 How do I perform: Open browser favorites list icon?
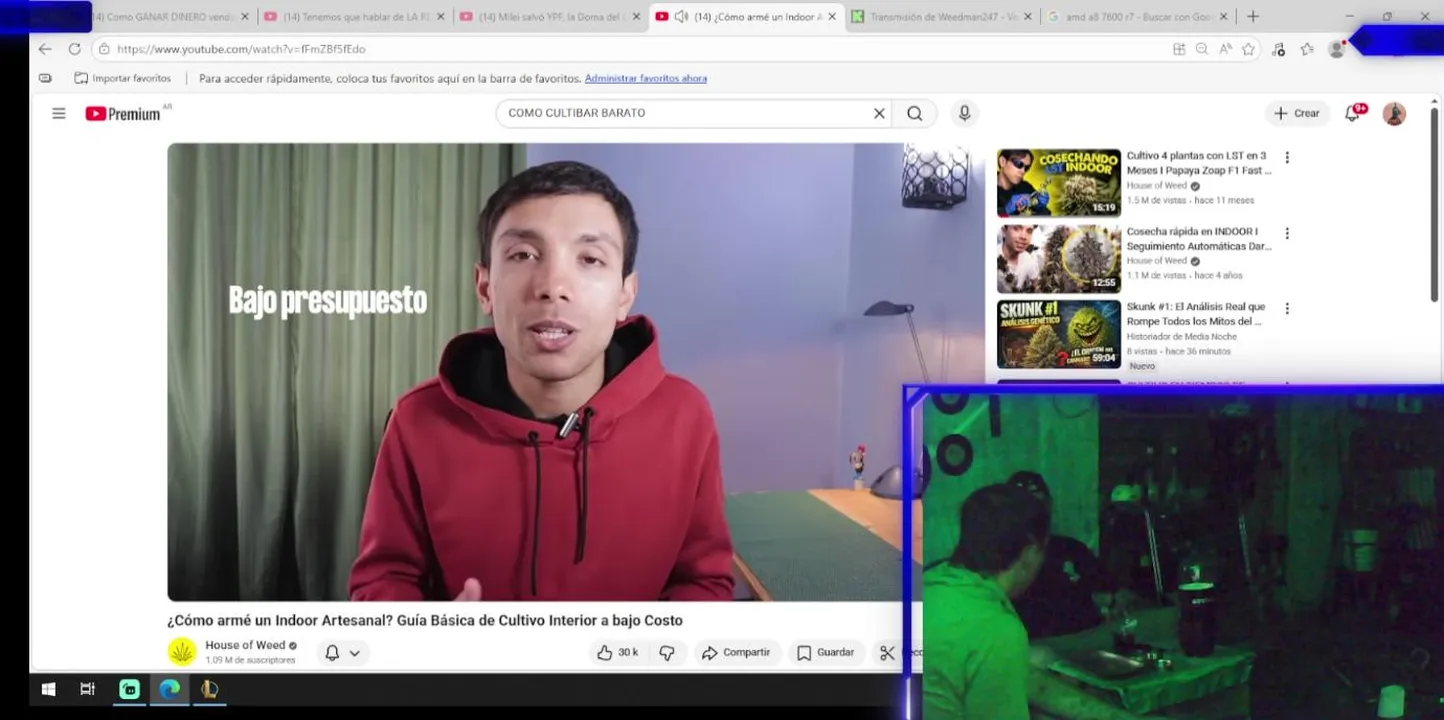tap(1307, 49)
